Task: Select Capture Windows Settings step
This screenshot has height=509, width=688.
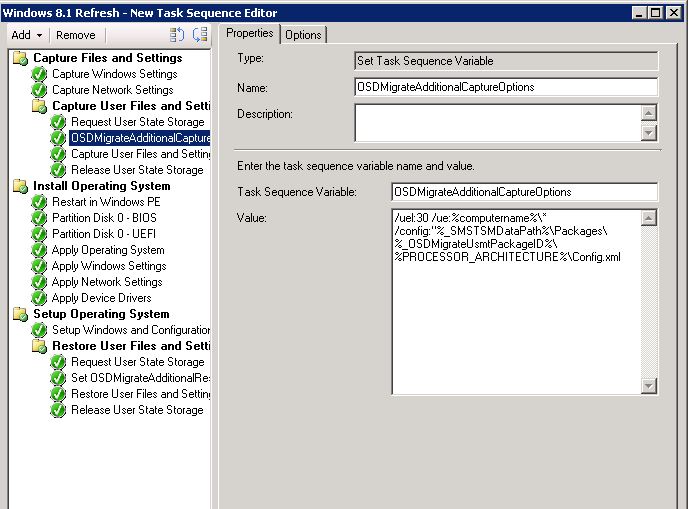Action: [115, 74]
